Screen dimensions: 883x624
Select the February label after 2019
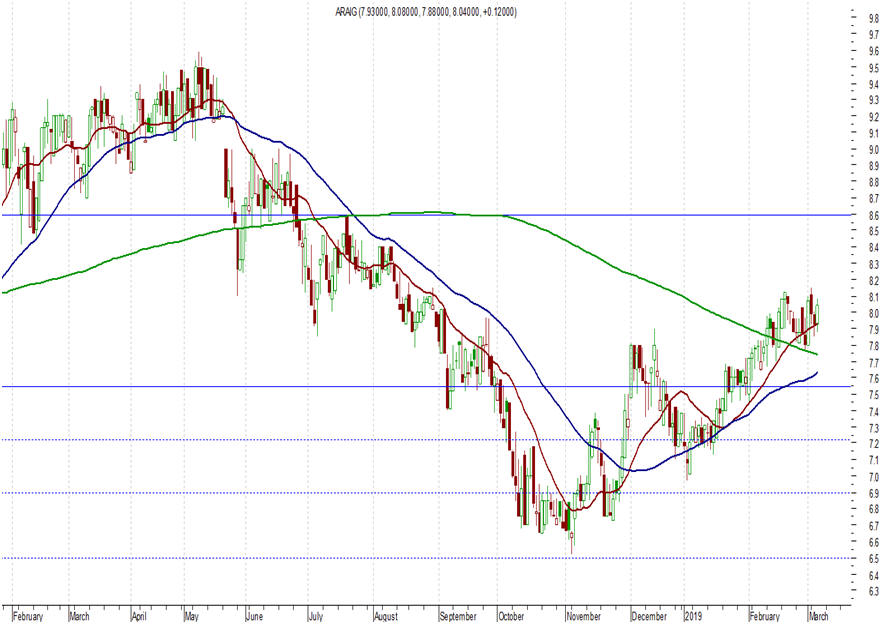point(765,616)
